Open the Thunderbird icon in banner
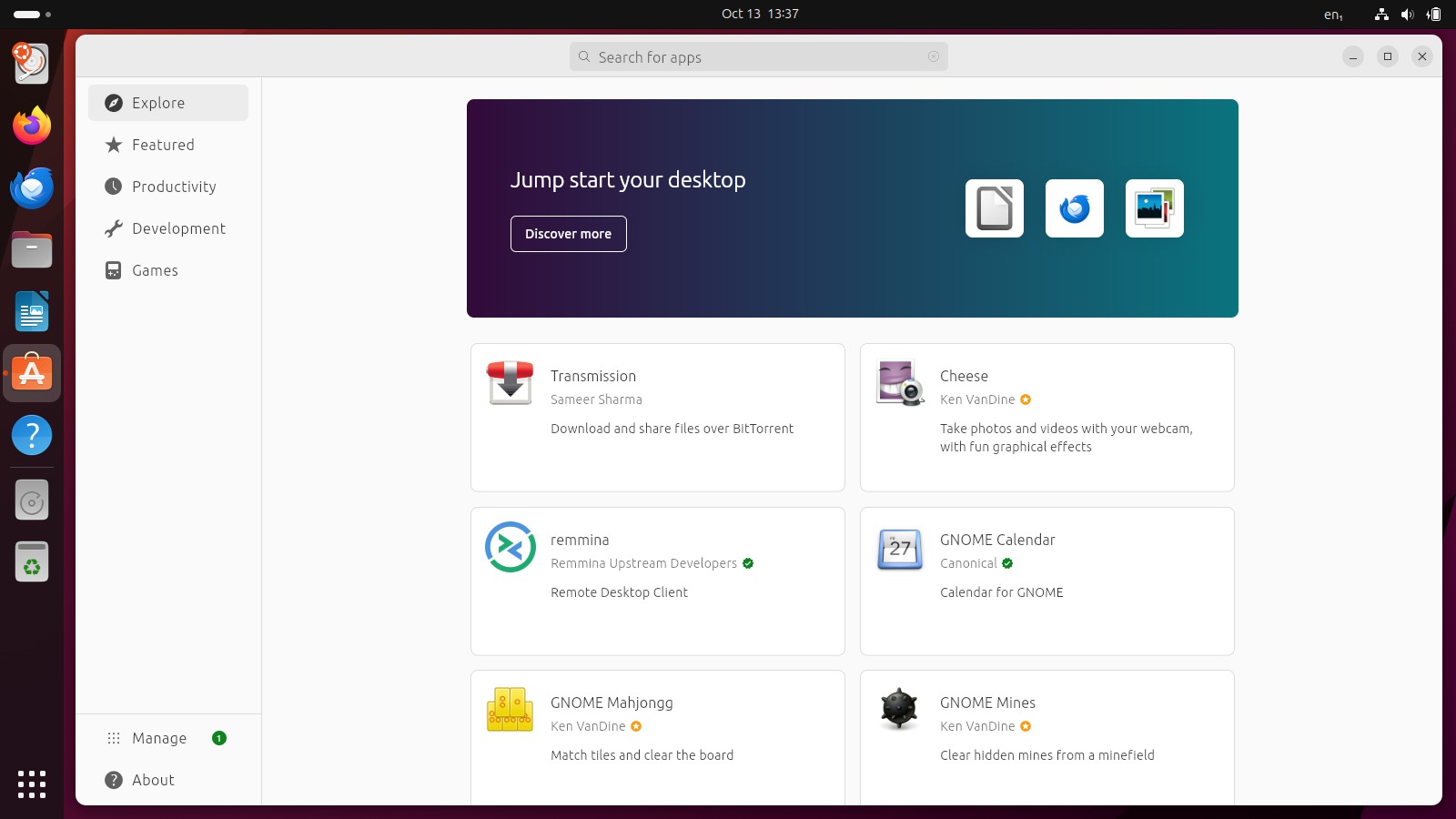Image resolution: width=1456 pixels, height=819 pixels. point(1075,208)
